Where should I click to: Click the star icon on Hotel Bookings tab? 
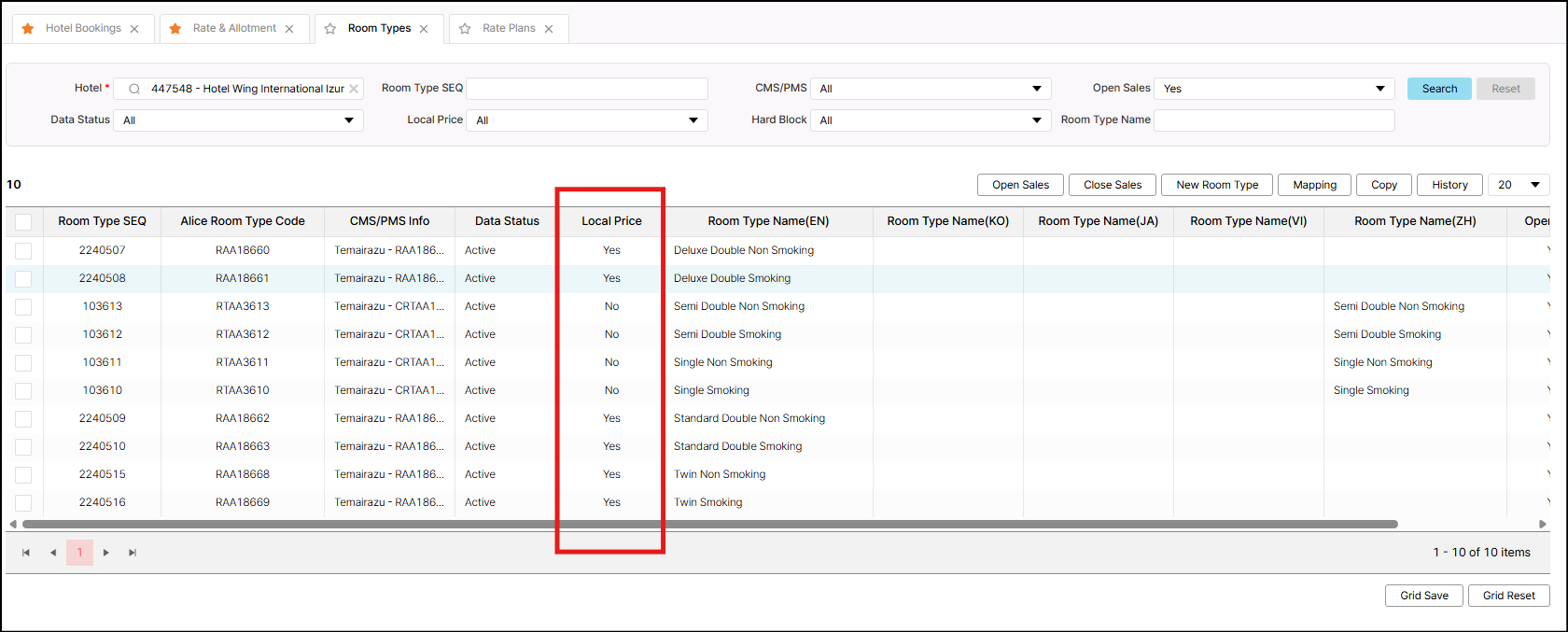pyautogui.click(x=28, y=29)
